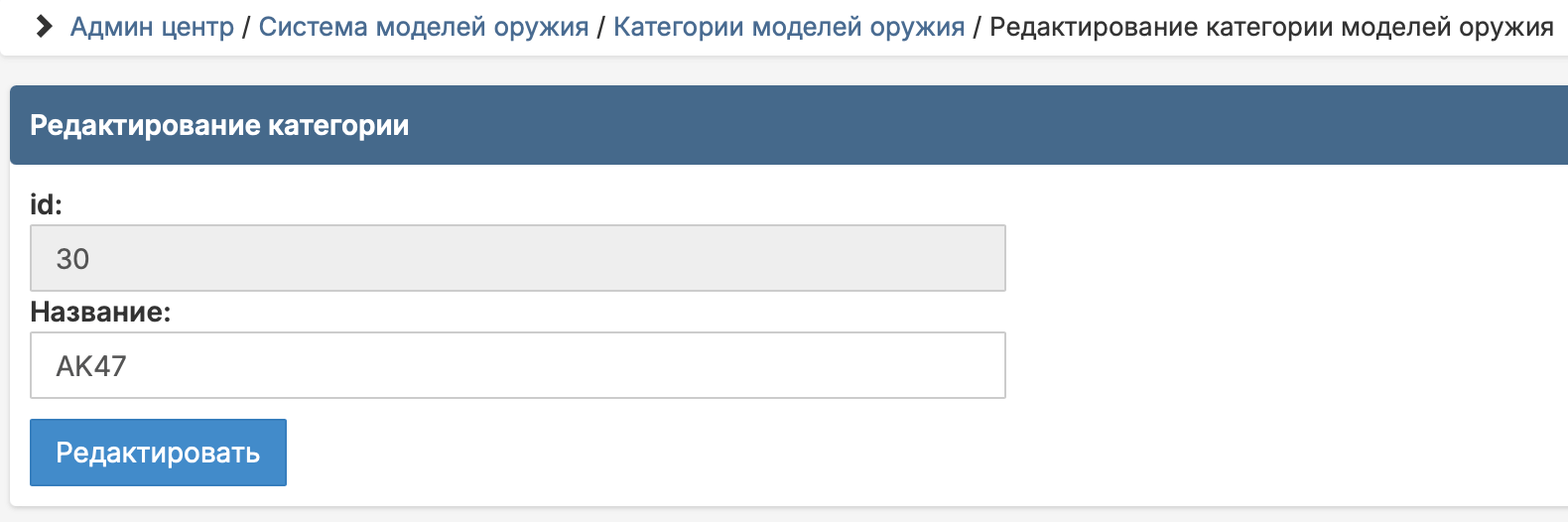The image size is (1568, 522).
Task: Focus the Название input containing AK47
Action: pos(518,365)
